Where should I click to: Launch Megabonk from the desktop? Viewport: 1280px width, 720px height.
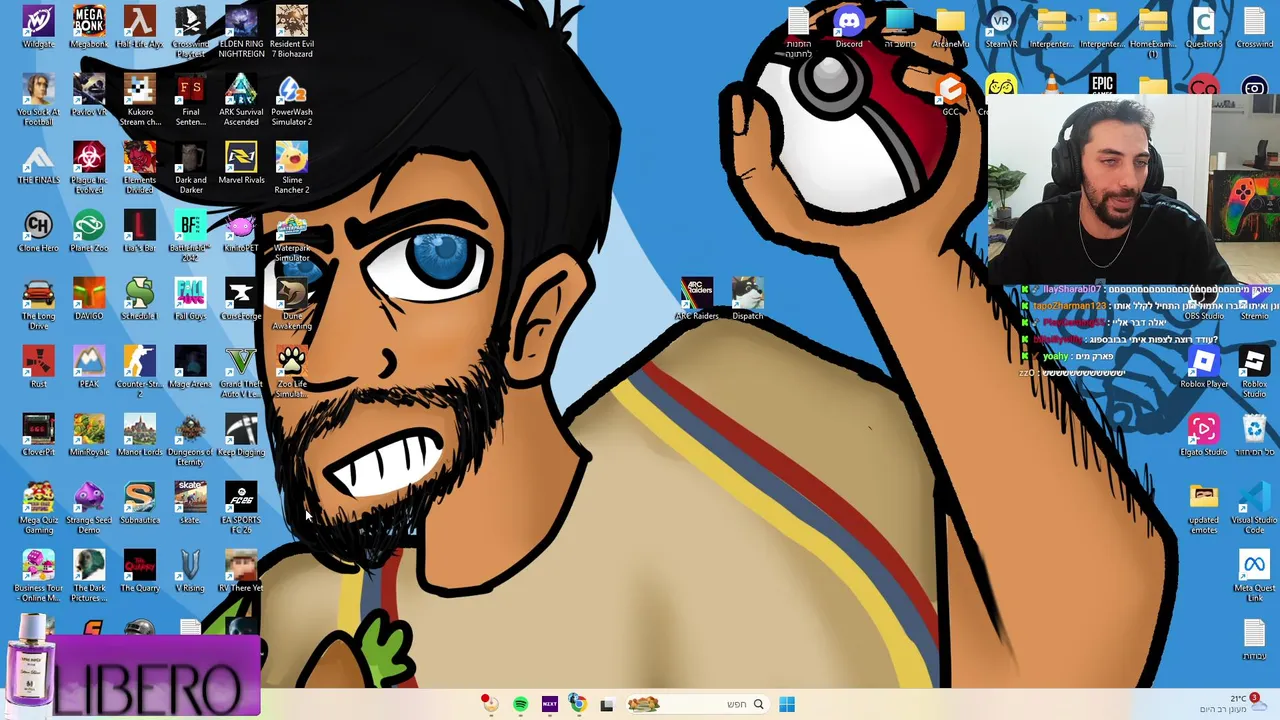pos(89,27)
